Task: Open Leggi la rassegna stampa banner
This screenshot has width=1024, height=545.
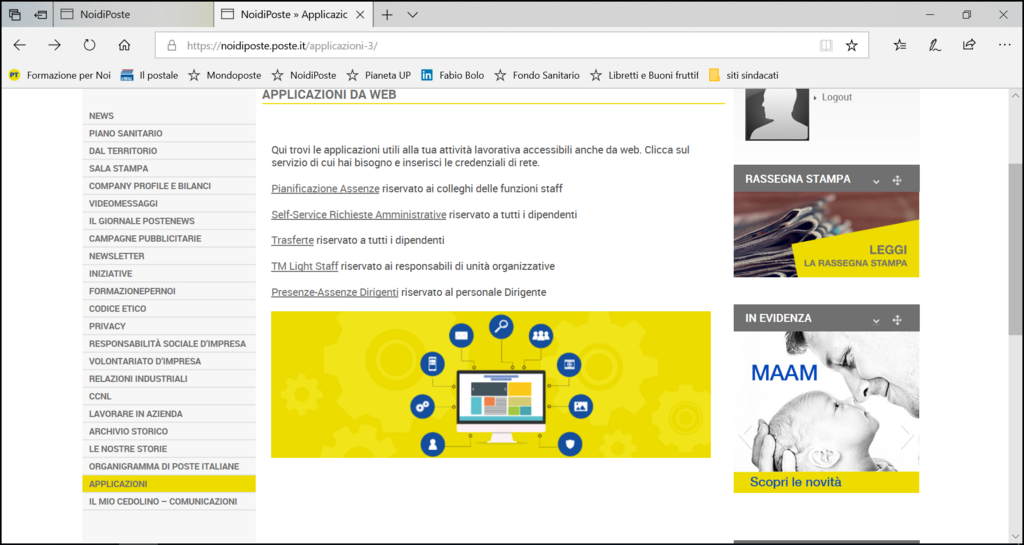Action: 826,234
